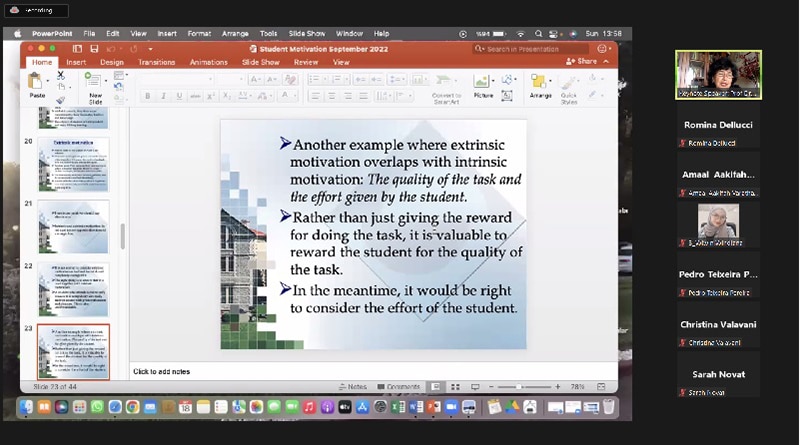Open the Animations ribbon tab
The height and width of the screenshot is (445, 800).
pyautogui.click(x=208, y=62)
